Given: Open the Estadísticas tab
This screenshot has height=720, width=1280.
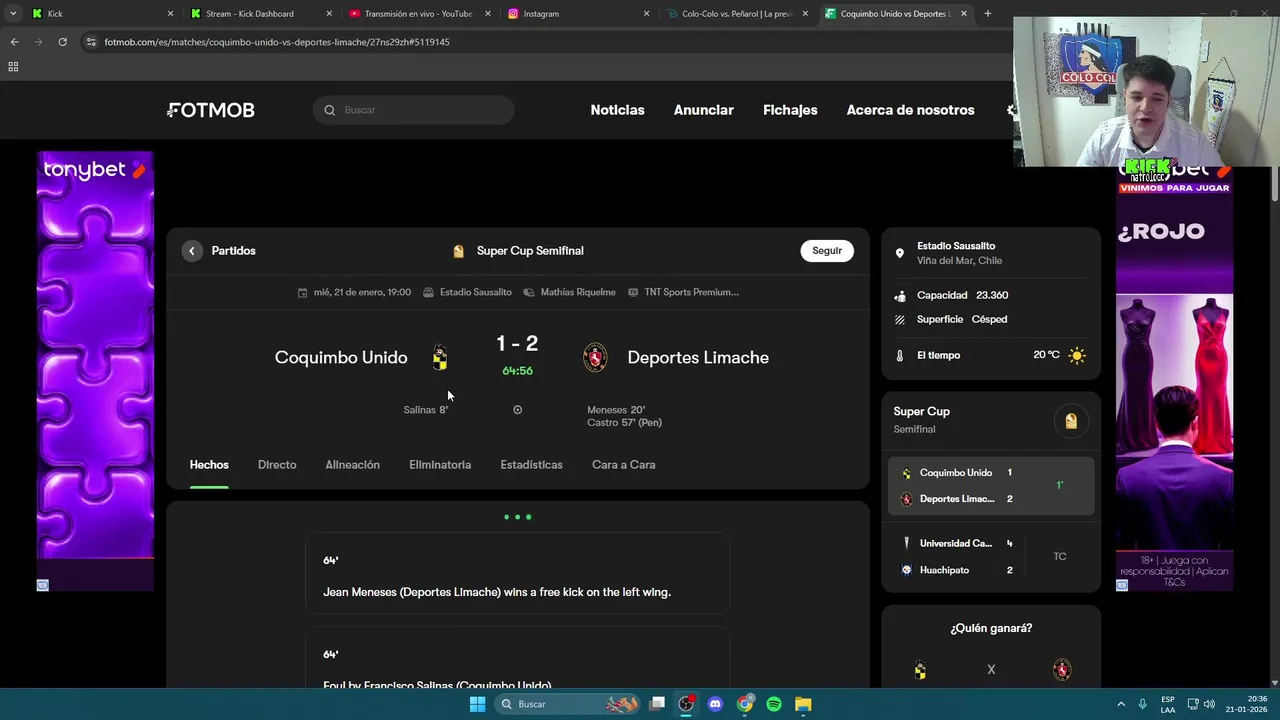Looking at the screenshot, I should point(531,465).
